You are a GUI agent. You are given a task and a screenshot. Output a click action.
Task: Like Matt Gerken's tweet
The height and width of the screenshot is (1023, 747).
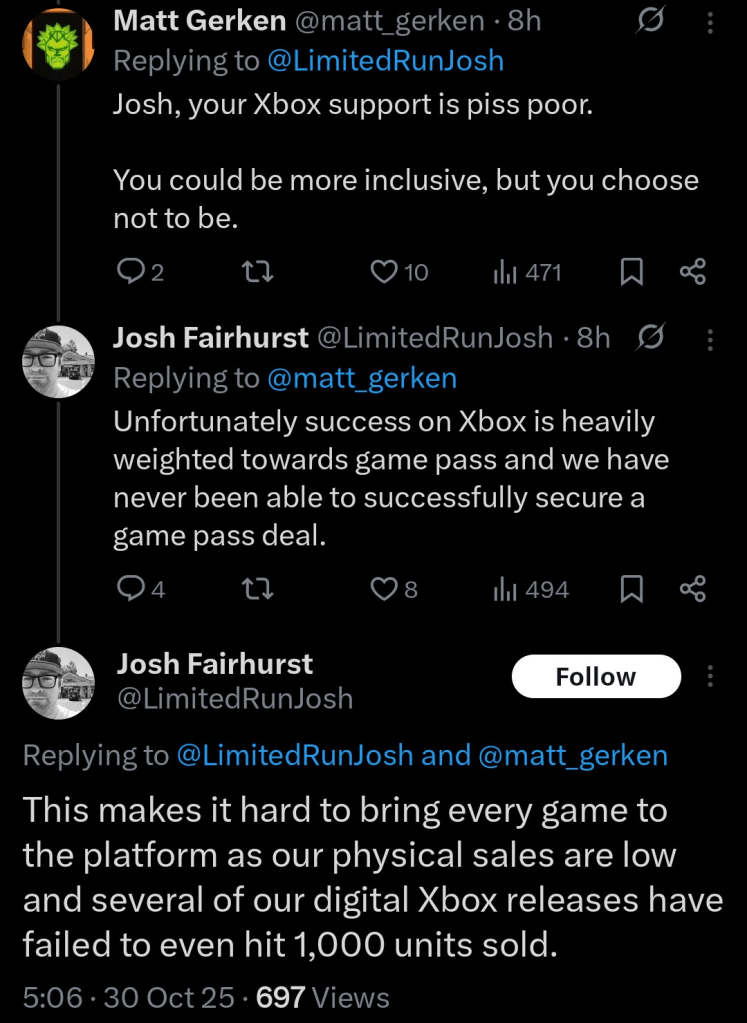tap(385, 272)
